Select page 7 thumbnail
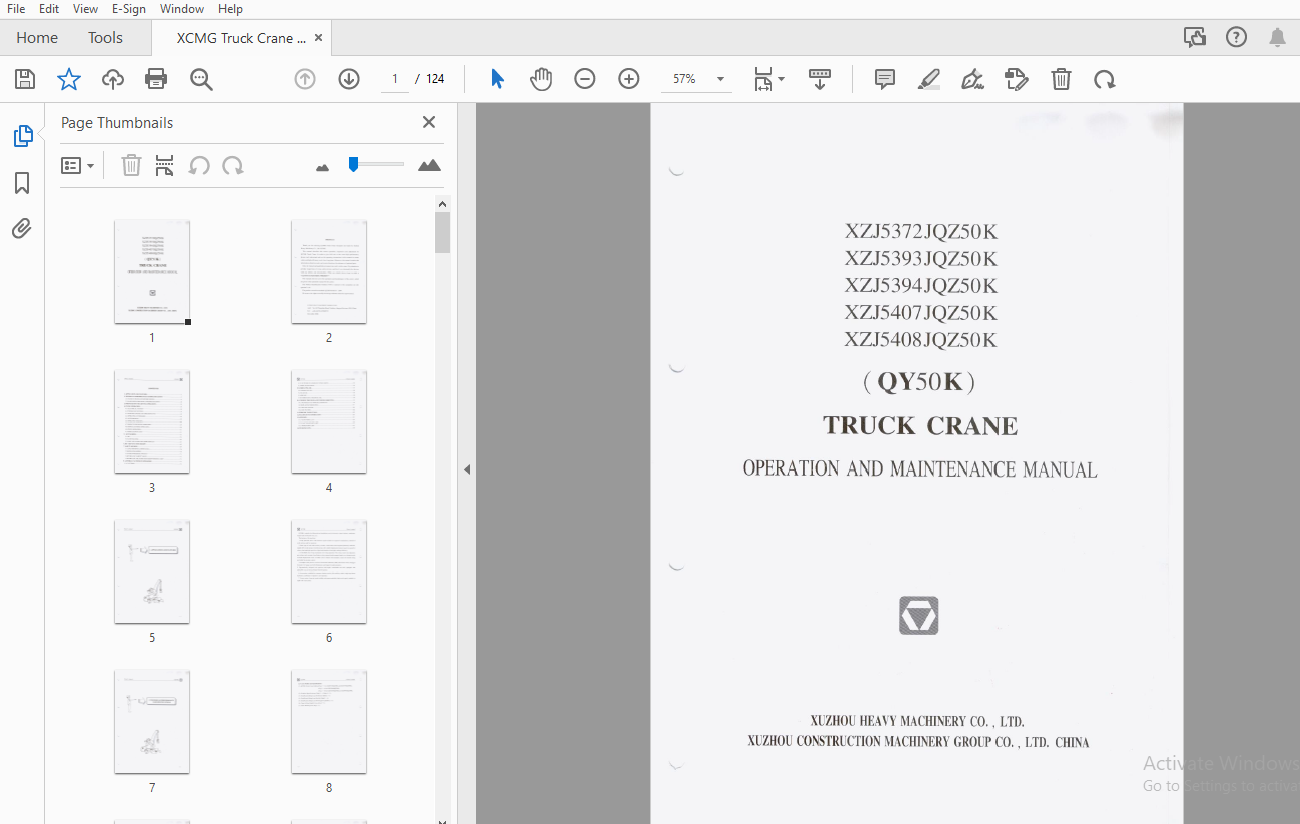 coord(152,722)
